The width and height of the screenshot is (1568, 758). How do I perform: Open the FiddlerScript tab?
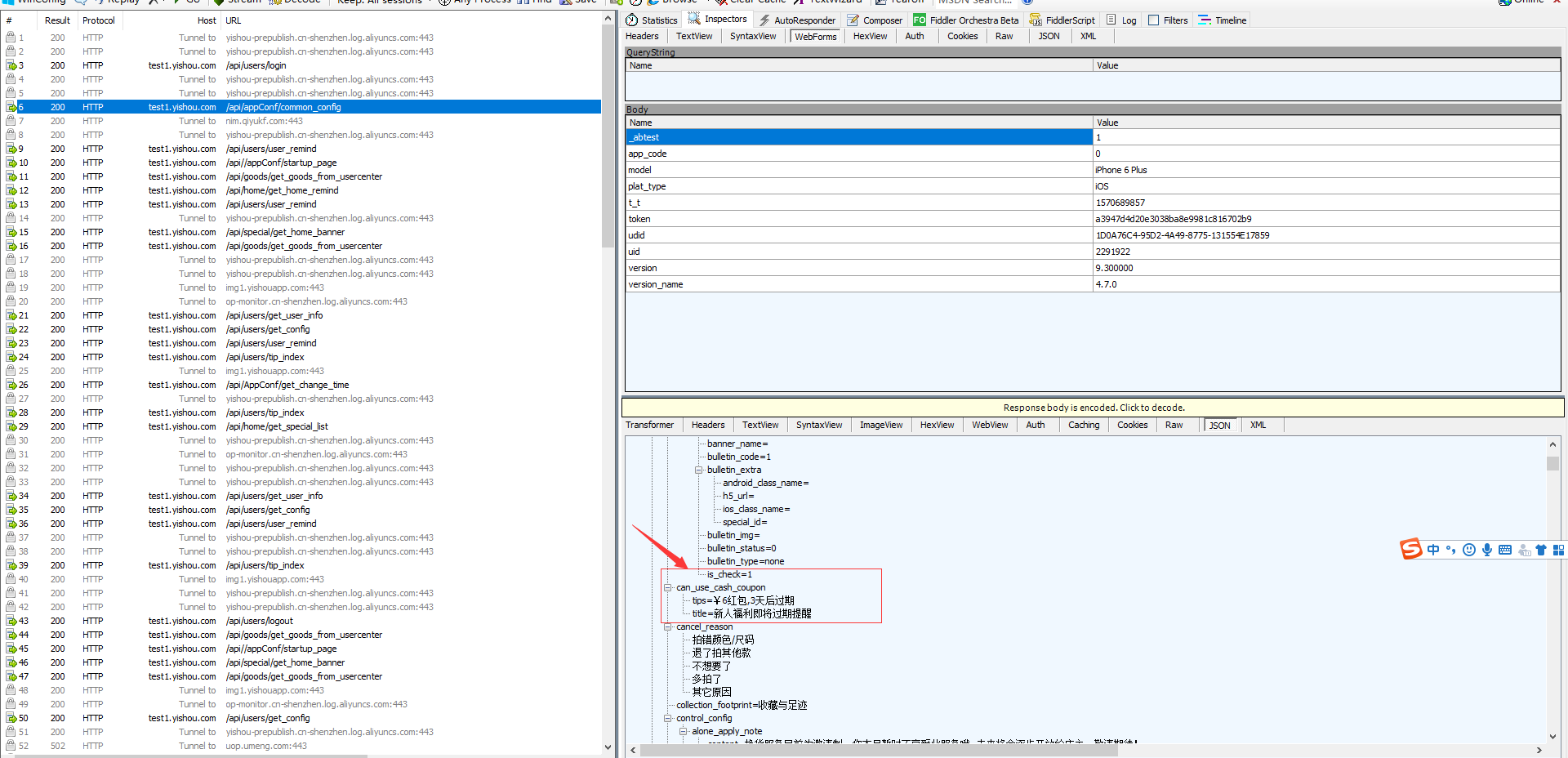(1062, 20)
